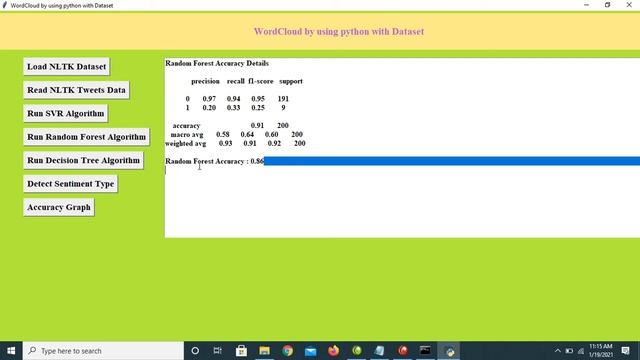Image resolution: width=640 pixels, height=360 pixels.
Task: Show the Accuracy Graph
Action: point(59,207)
